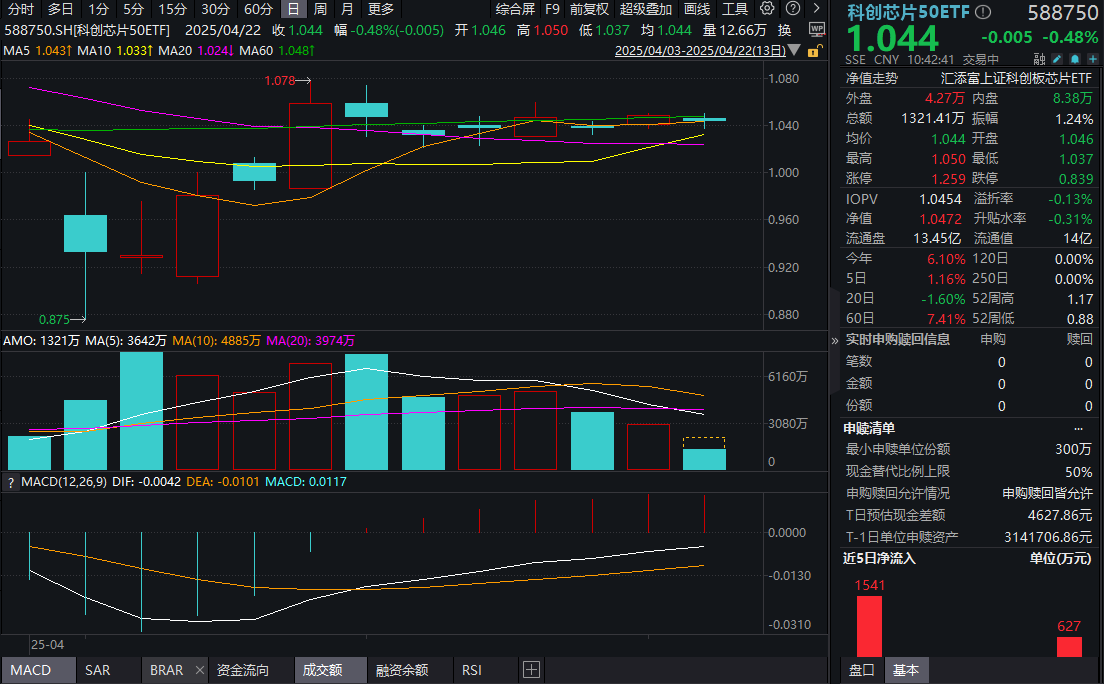The height and width of the screenshot is (684, 1104).
Task: Click the plus icon after the RSI tab
Action: click(531, 670)
